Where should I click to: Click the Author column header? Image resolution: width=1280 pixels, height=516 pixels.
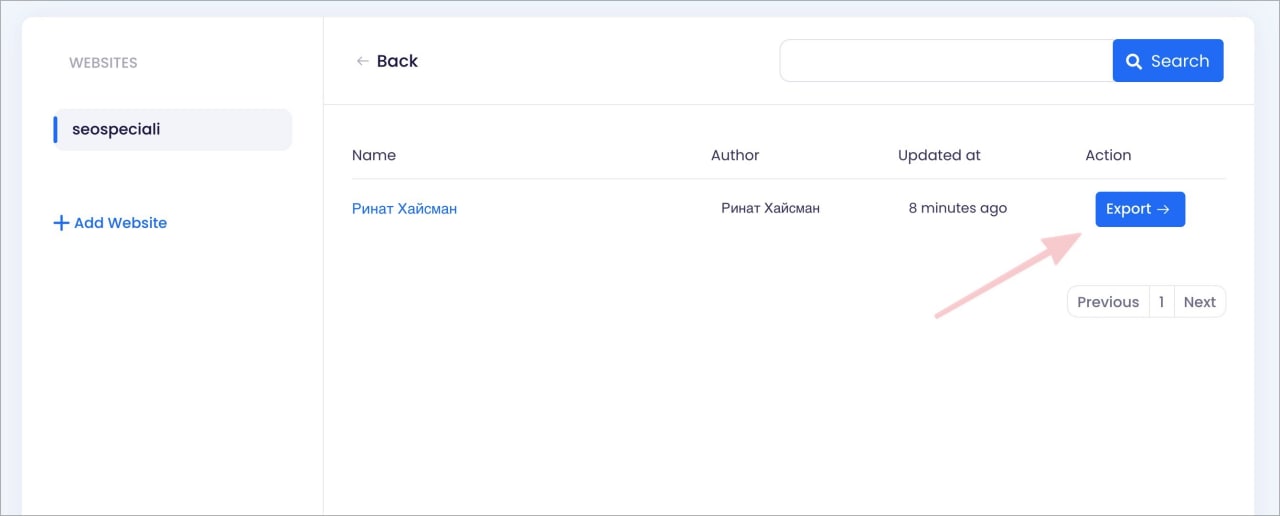pos(735,155)
